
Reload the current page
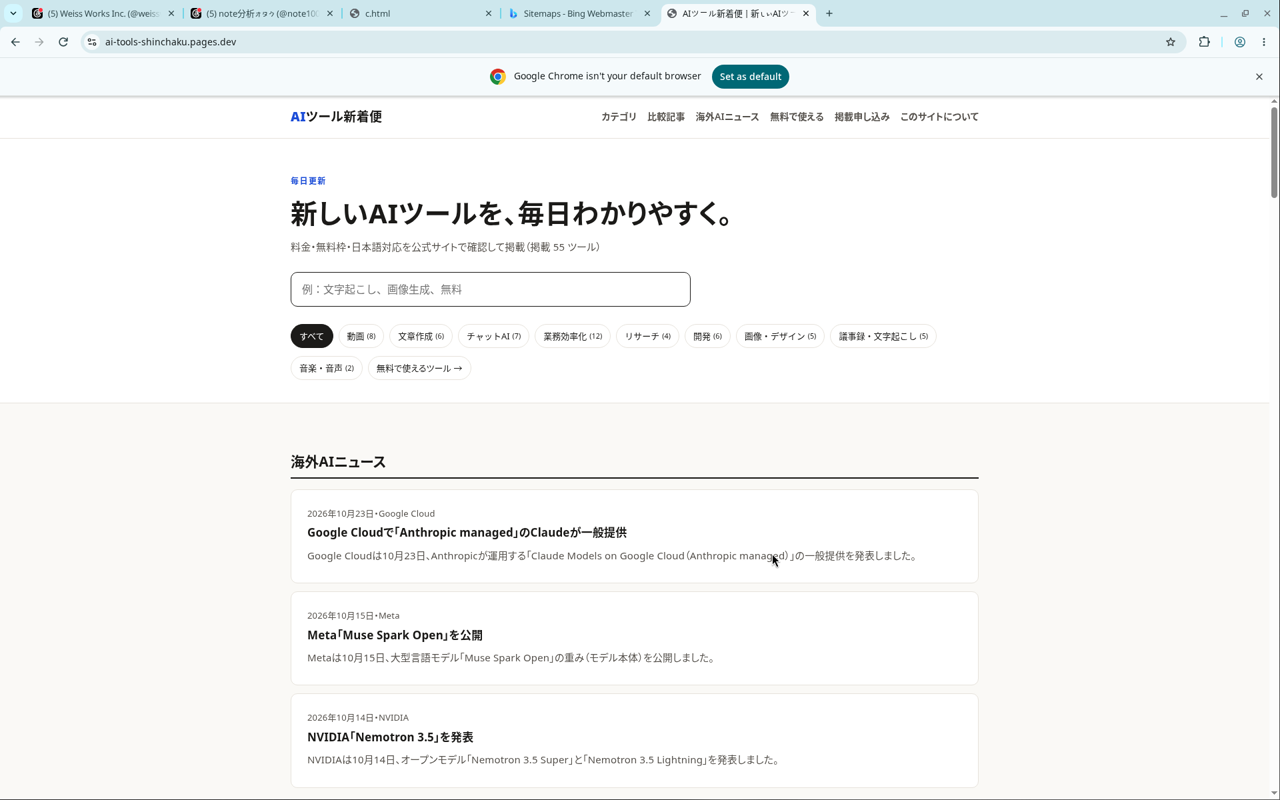click(63, 42)
